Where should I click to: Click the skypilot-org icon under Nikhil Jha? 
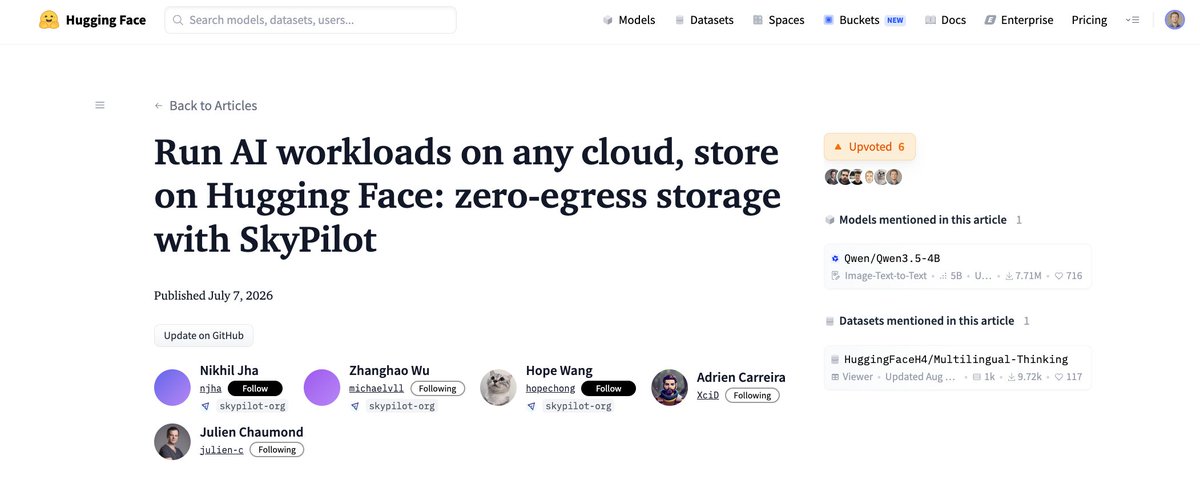tap(205, 406)
